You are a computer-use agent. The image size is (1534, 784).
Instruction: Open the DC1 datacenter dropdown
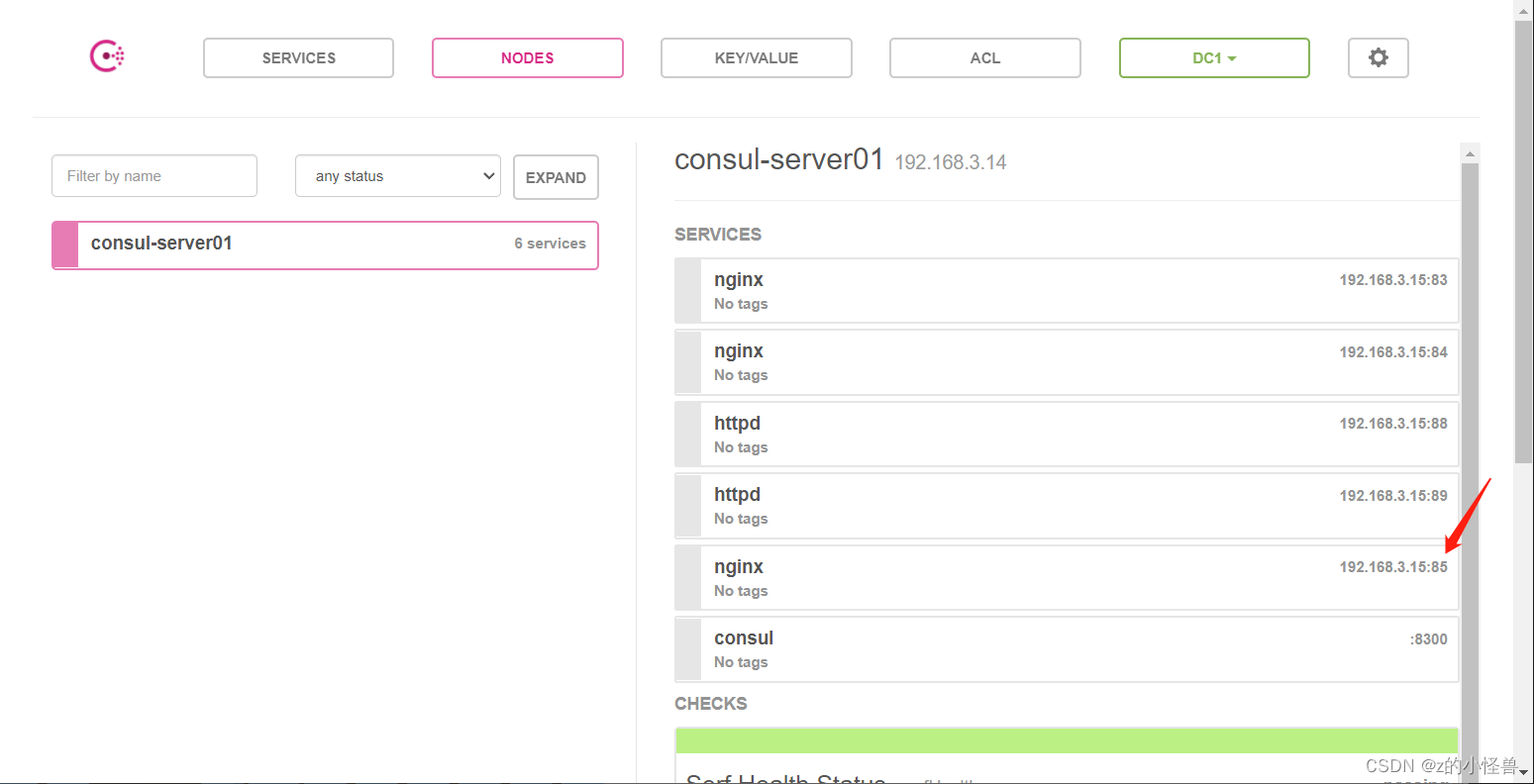pyautogui.click(x=1214, y=57)
